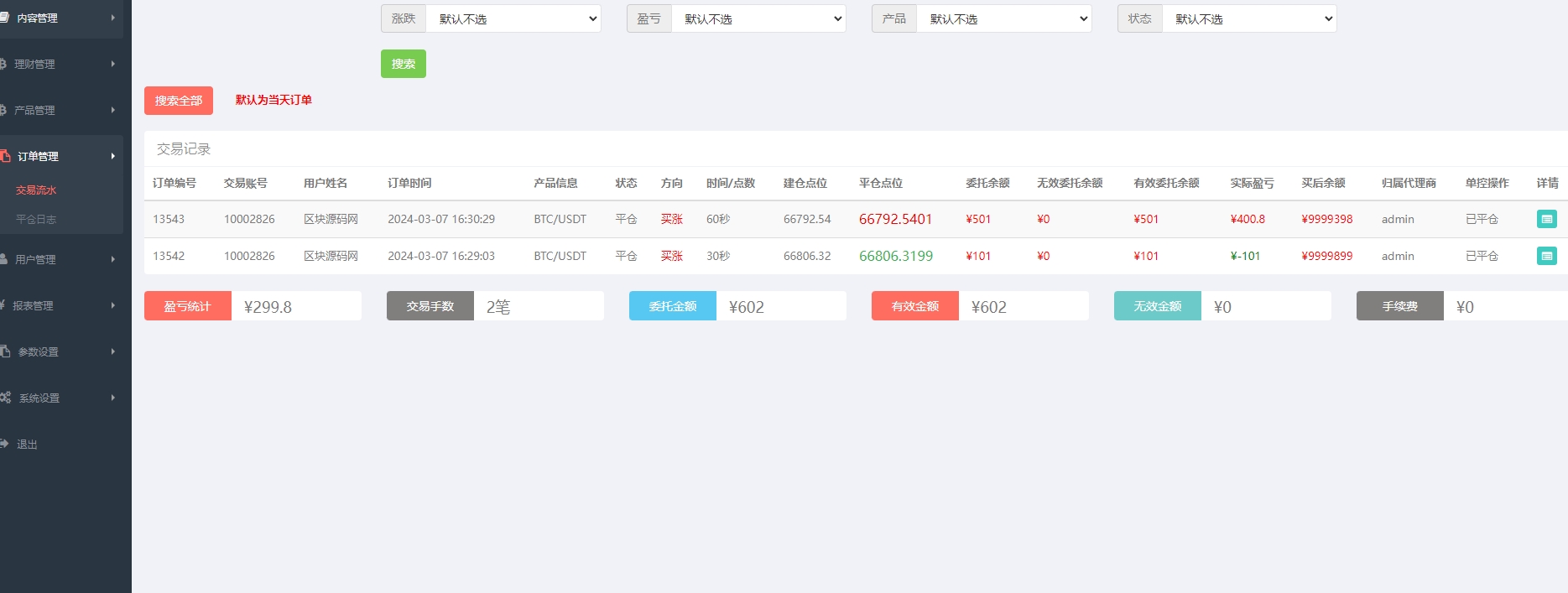Click opening price 66806.32
The image size is (1568, 593).
point(807,256)
